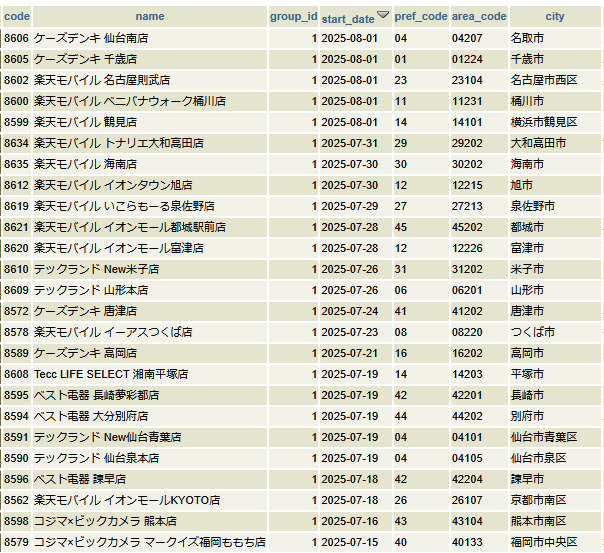
Task: Select name cell 楽天モバイル 名古屋則武店
Action: point(150,80)
